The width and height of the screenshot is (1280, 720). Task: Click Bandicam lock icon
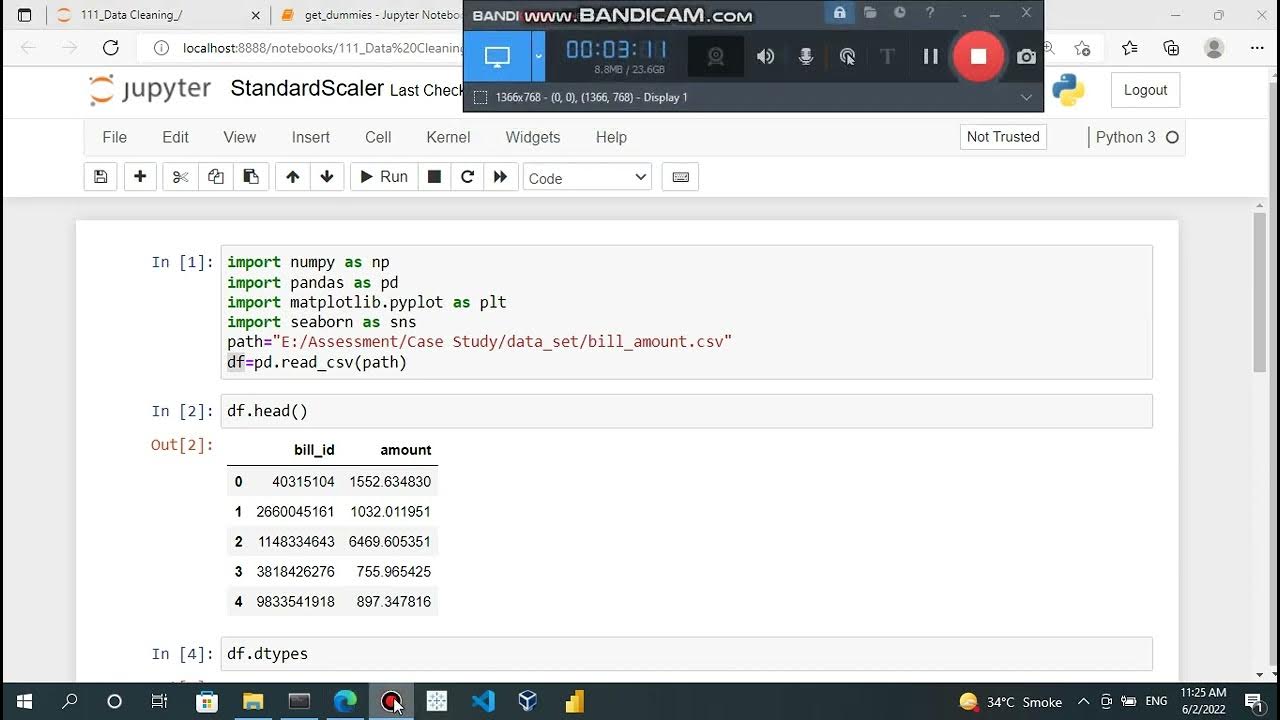point(840,13)
